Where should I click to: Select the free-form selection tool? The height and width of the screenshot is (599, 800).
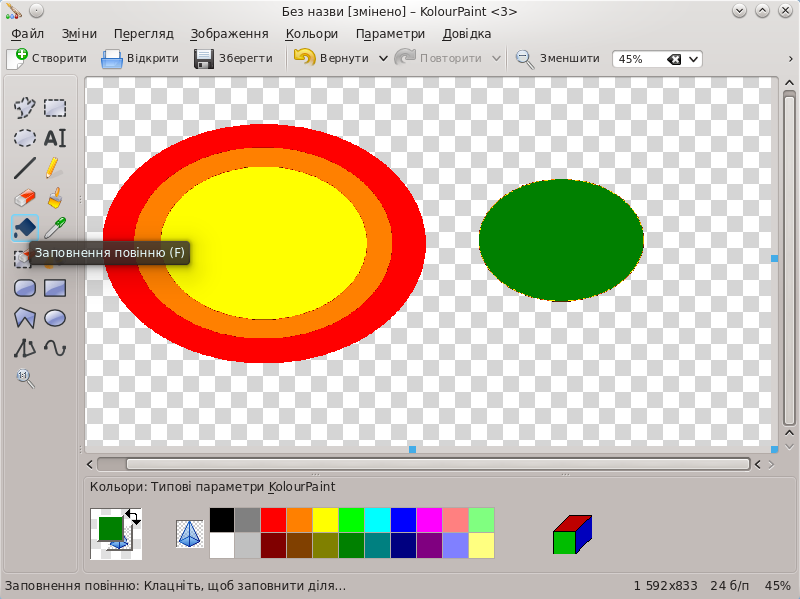tap(25, 108)
